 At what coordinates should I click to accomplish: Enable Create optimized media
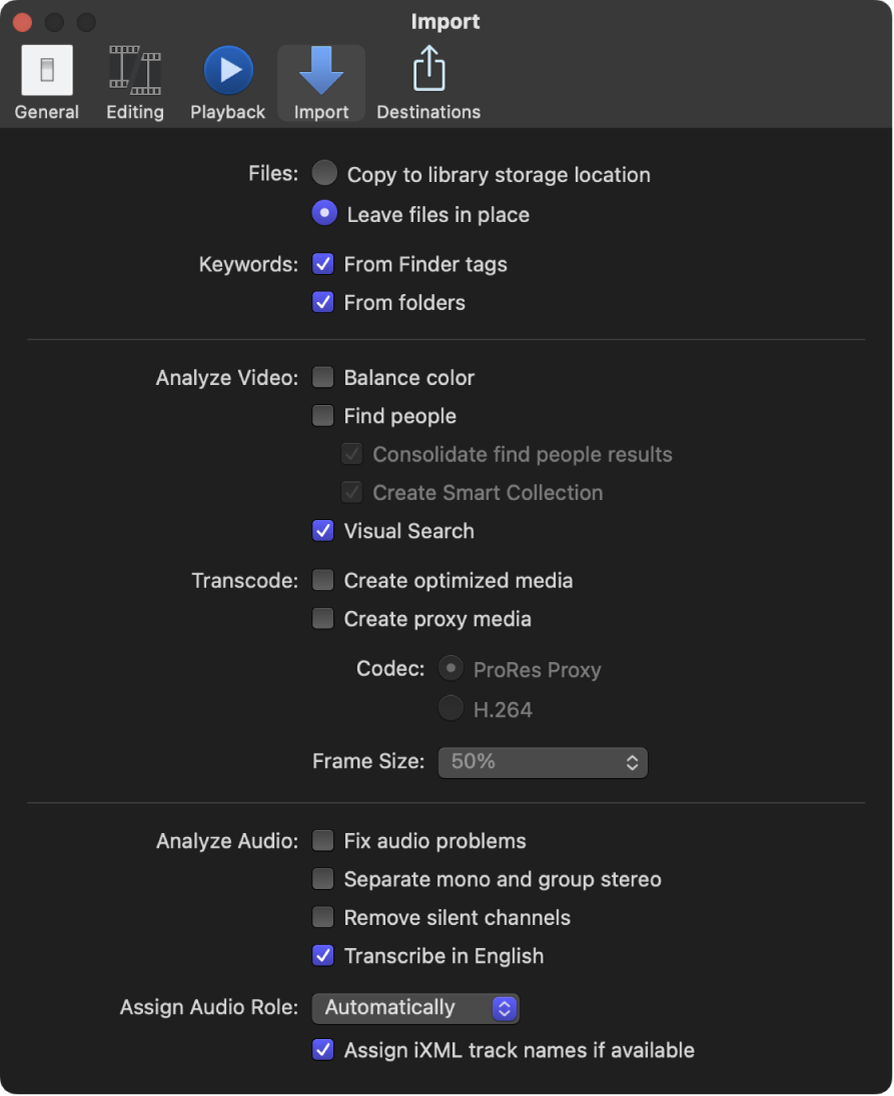322,579
